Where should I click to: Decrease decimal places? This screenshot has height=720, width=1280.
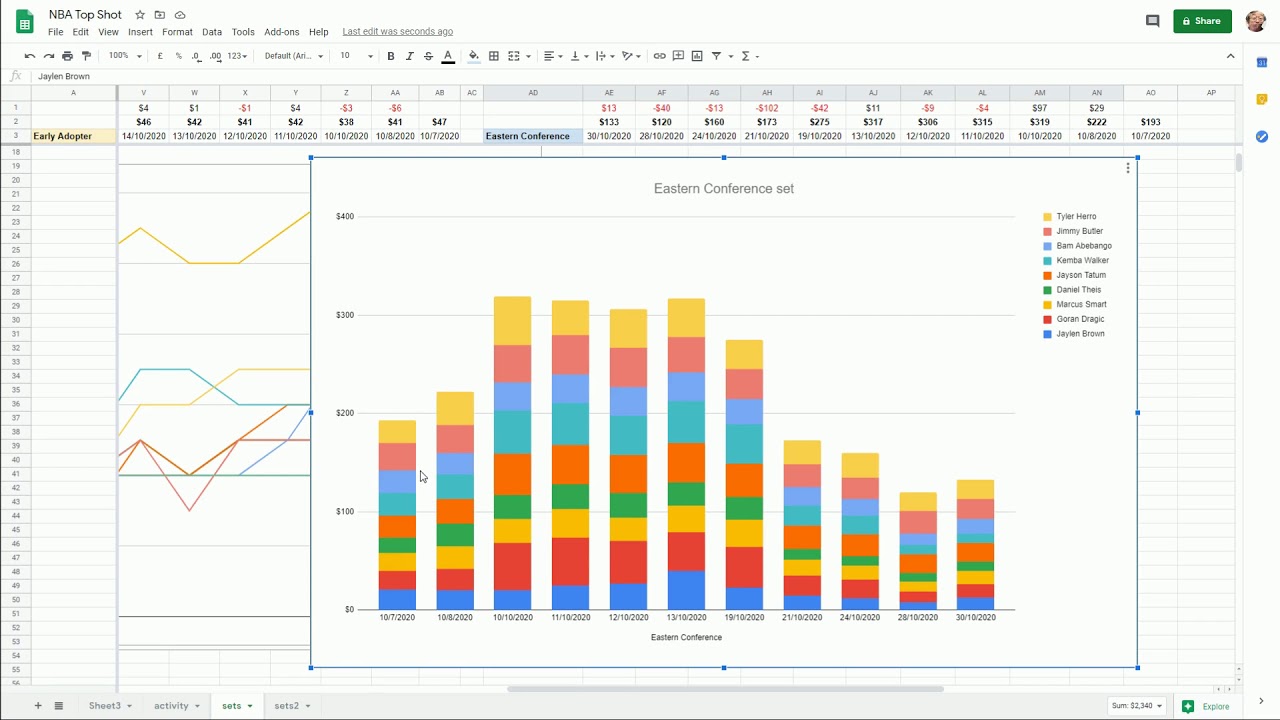(196, 56)
